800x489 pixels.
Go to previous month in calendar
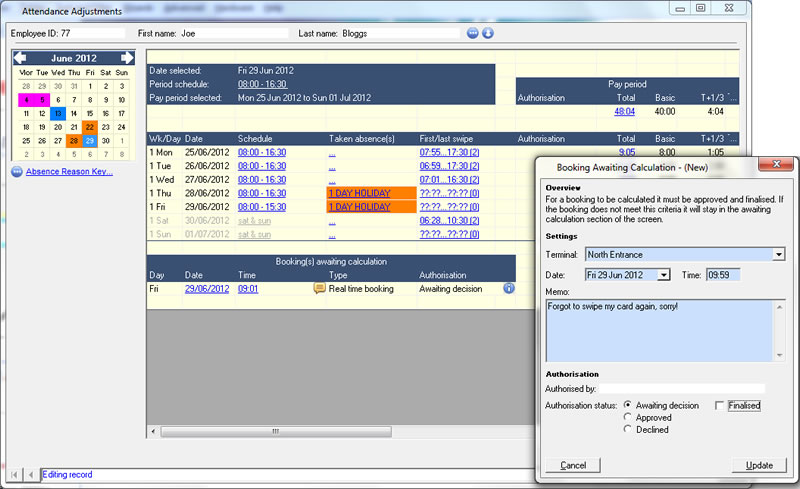(x=20, y=58)
